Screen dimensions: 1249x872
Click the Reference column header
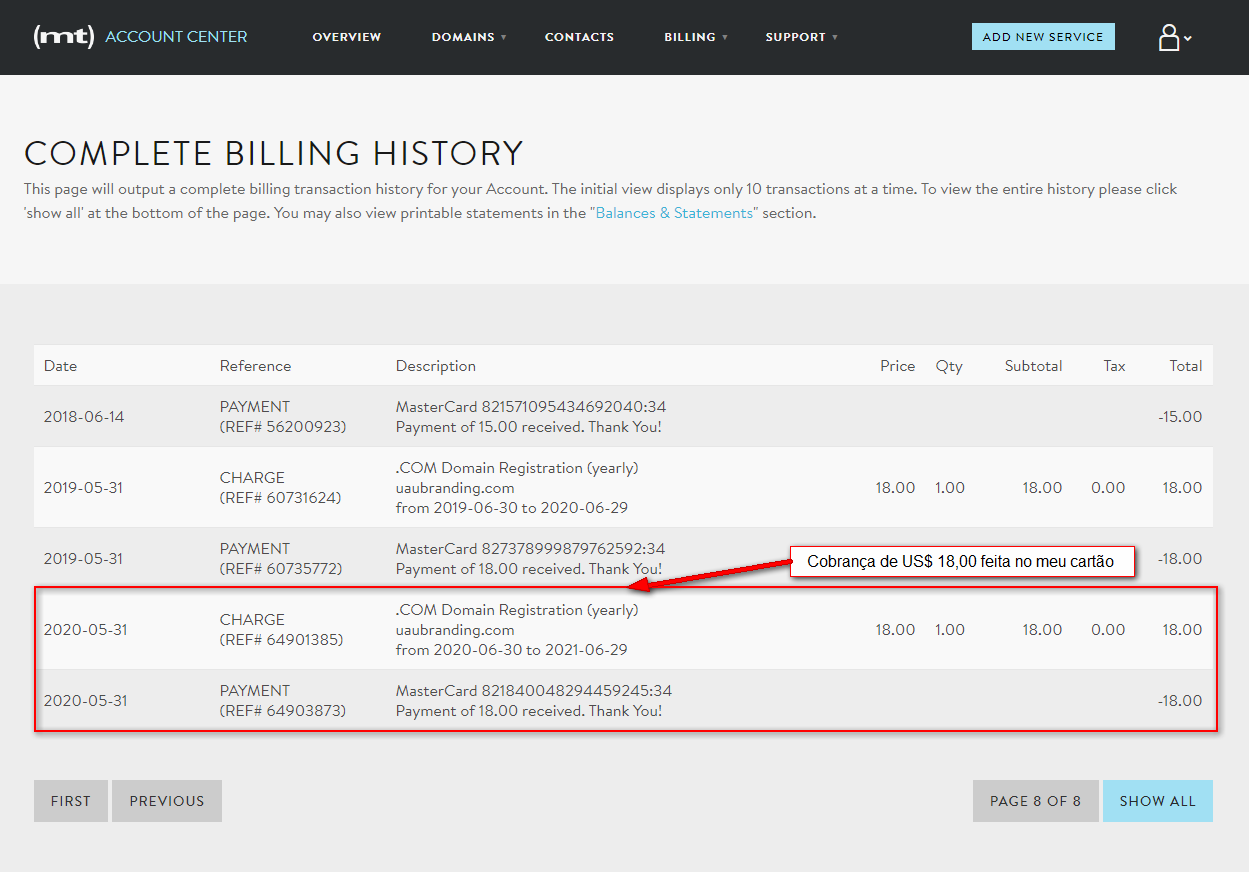point(255,366)
